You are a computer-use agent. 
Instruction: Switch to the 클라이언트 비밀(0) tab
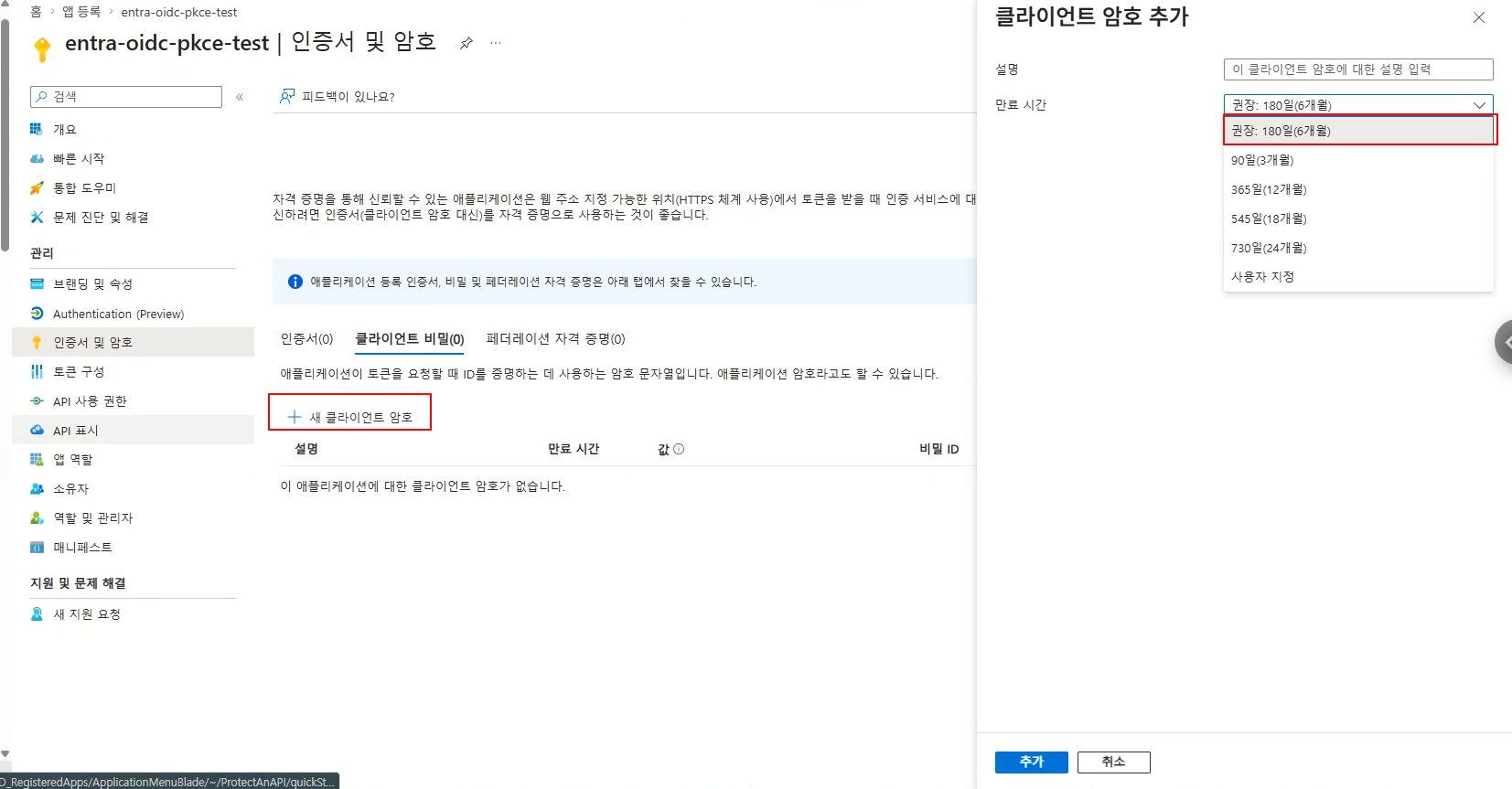pos(410,338)
